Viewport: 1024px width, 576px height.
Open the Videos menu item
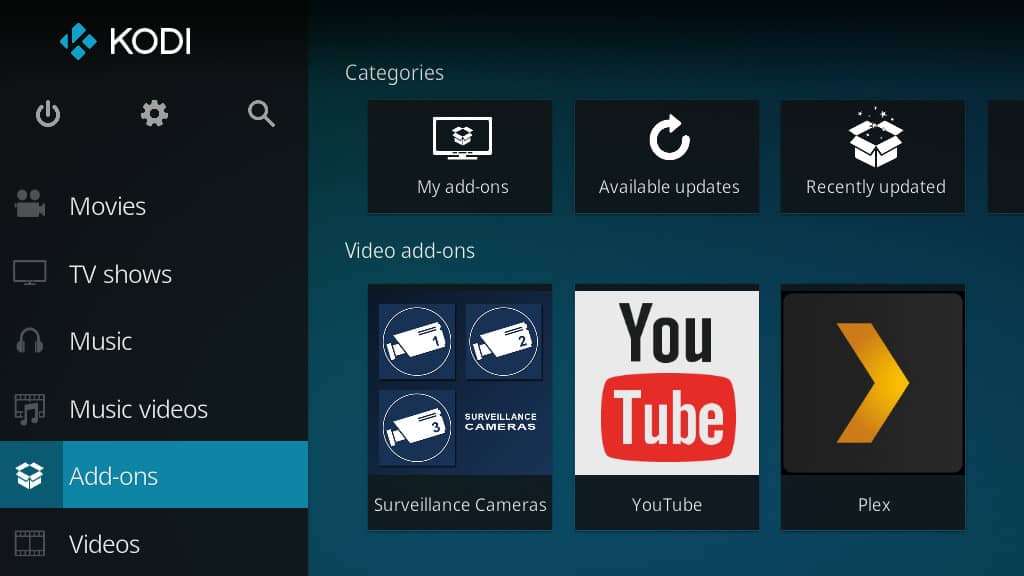point(154,543)
